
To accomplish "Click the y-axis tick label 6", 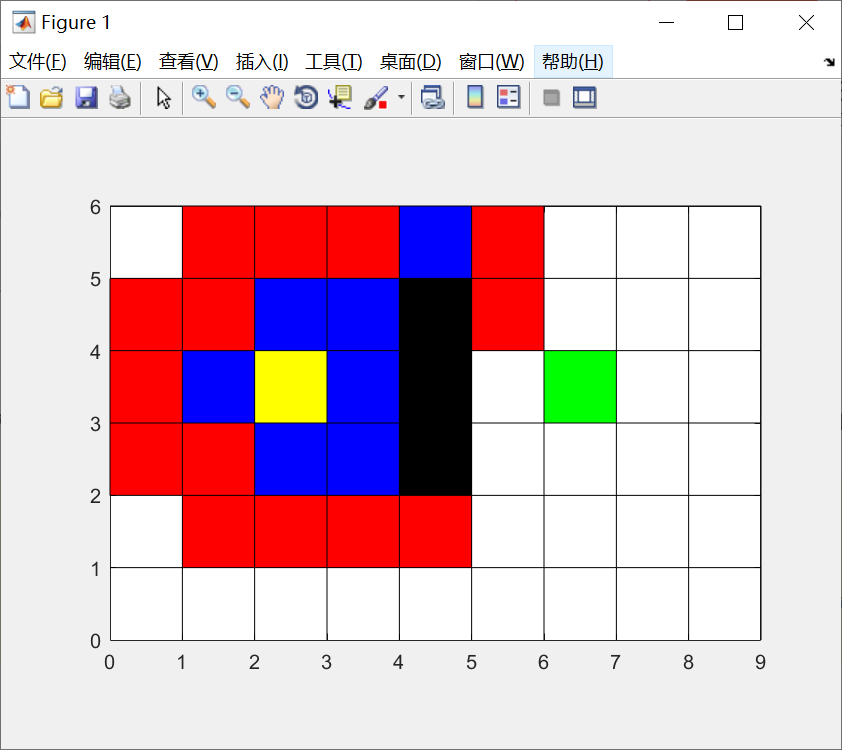I will [x=95, y=207].
